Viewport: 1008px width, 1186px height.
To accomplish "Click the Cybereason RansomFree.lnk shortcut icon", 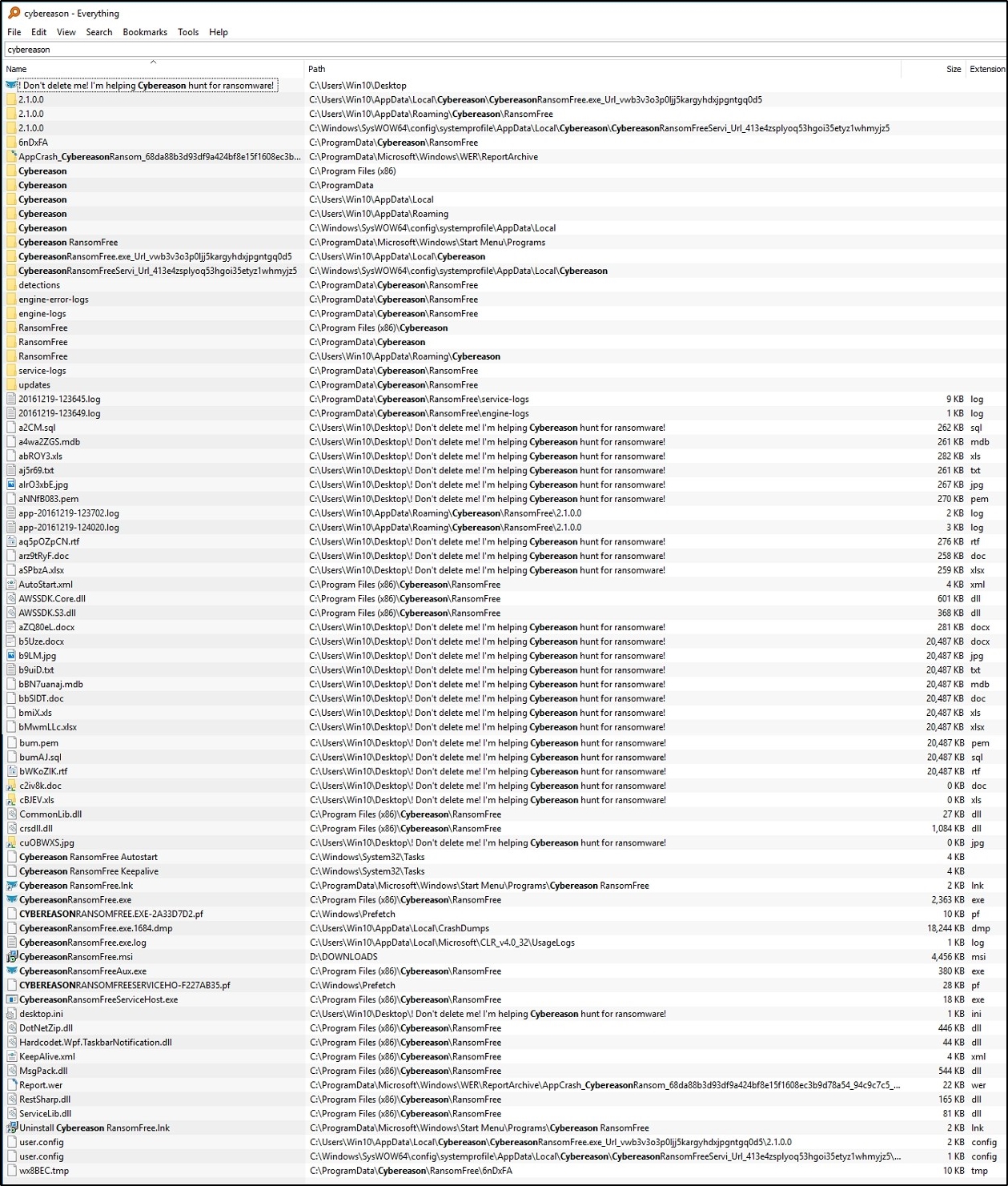I will [11, 886].
